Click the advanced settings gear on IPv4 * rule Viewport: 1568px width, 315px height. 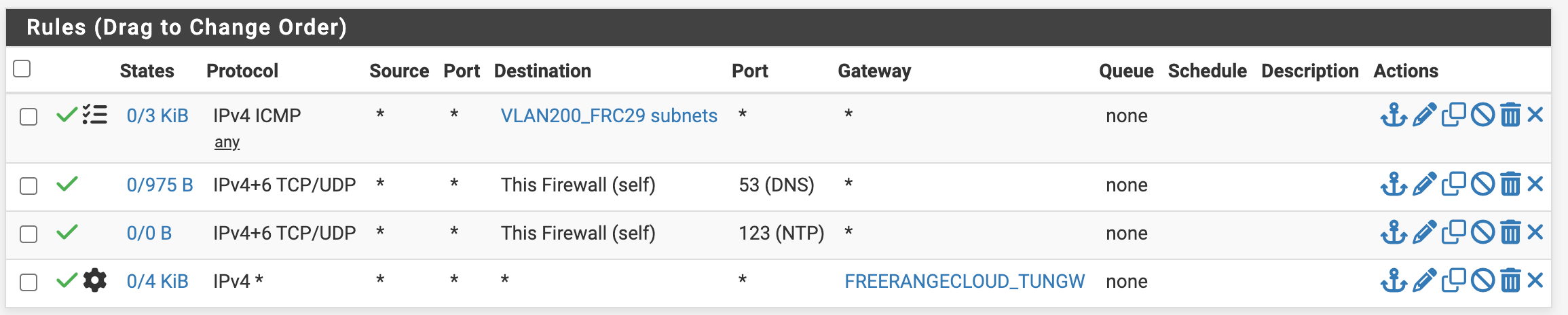[95, 280]
